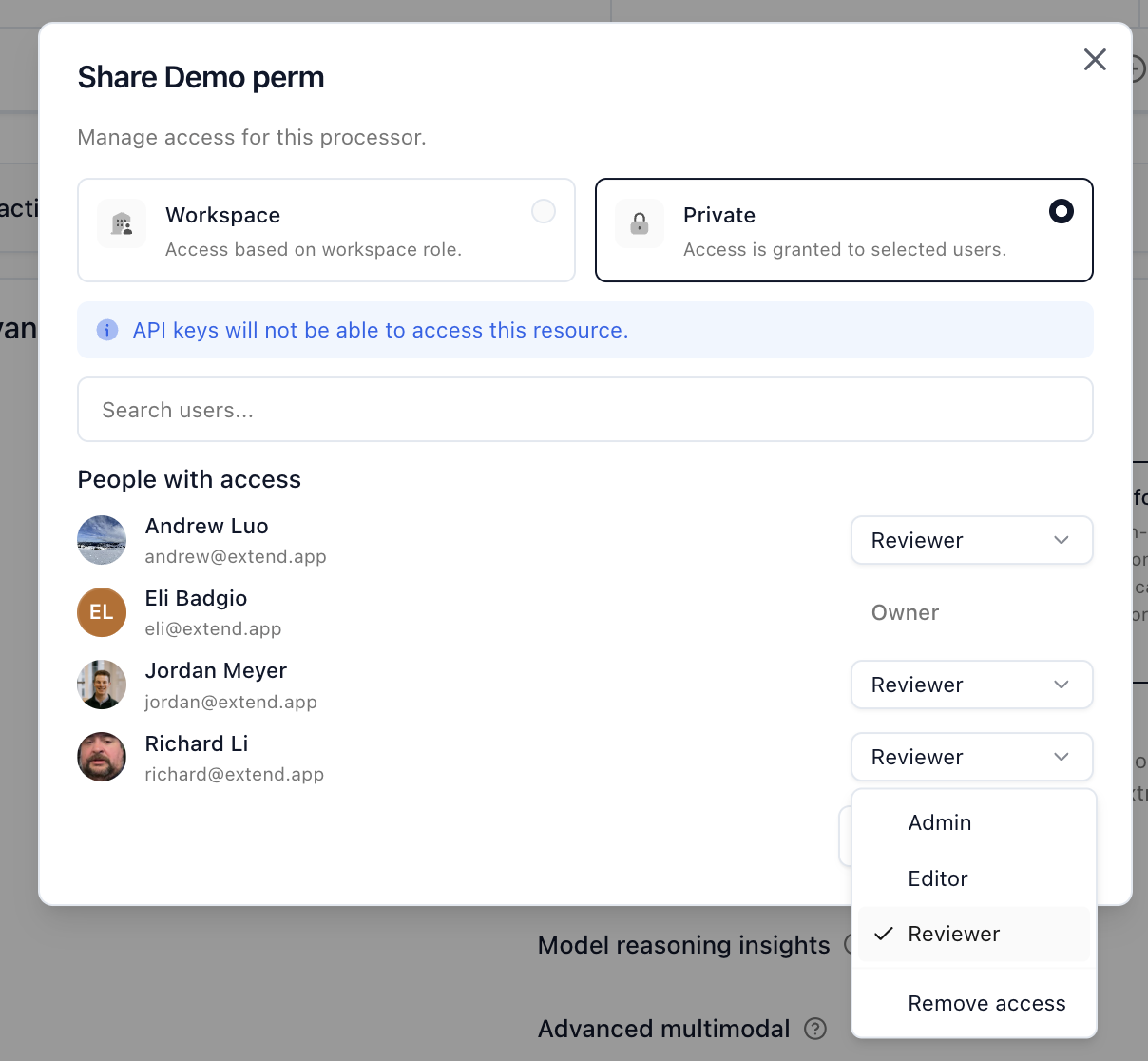Click Eli Badgio's EL initials avatar
The image size is (1148, 1061).
point(102,612)
